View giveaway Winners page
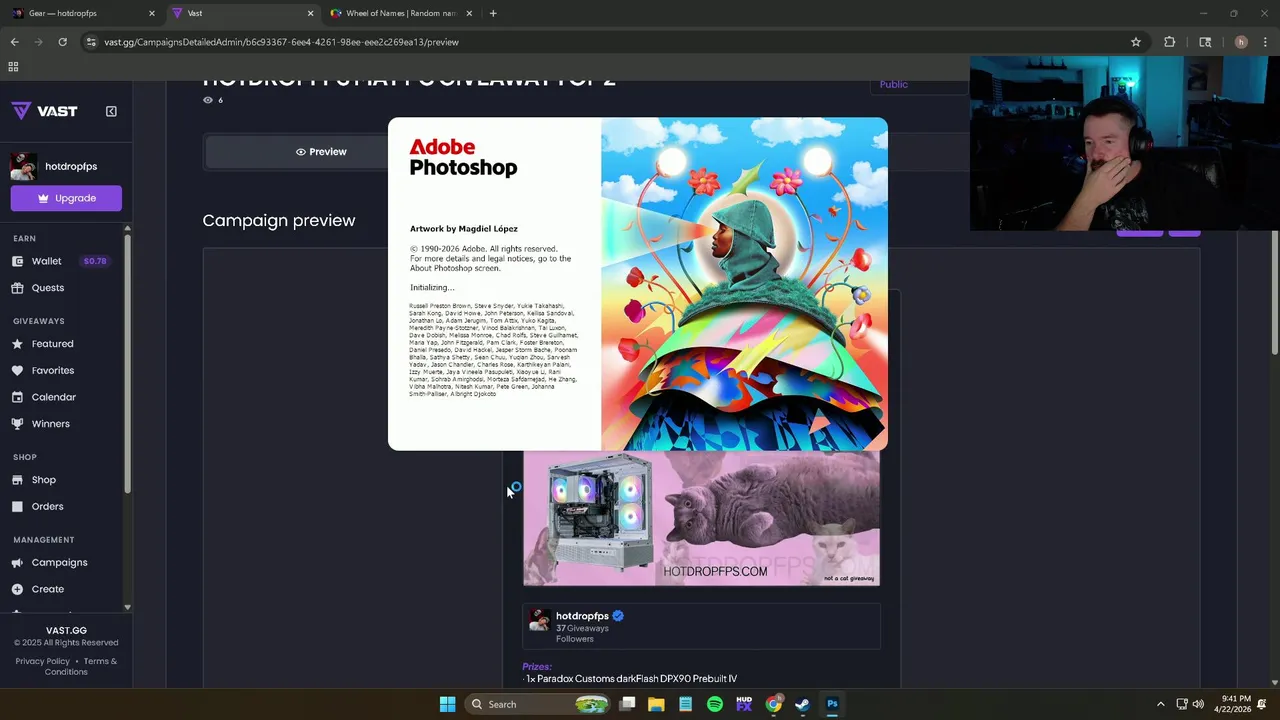 (50, 424)
